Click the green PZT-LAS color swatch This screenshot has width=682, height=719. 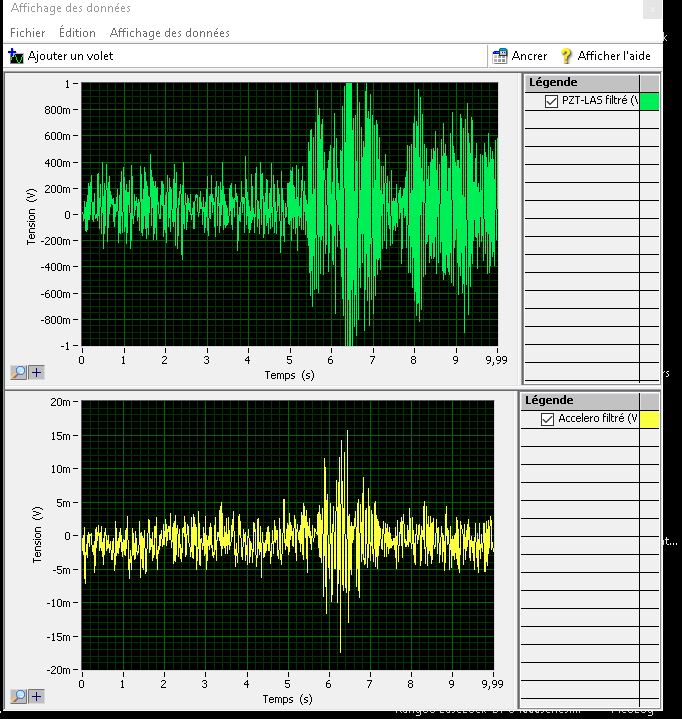(649, 101)
